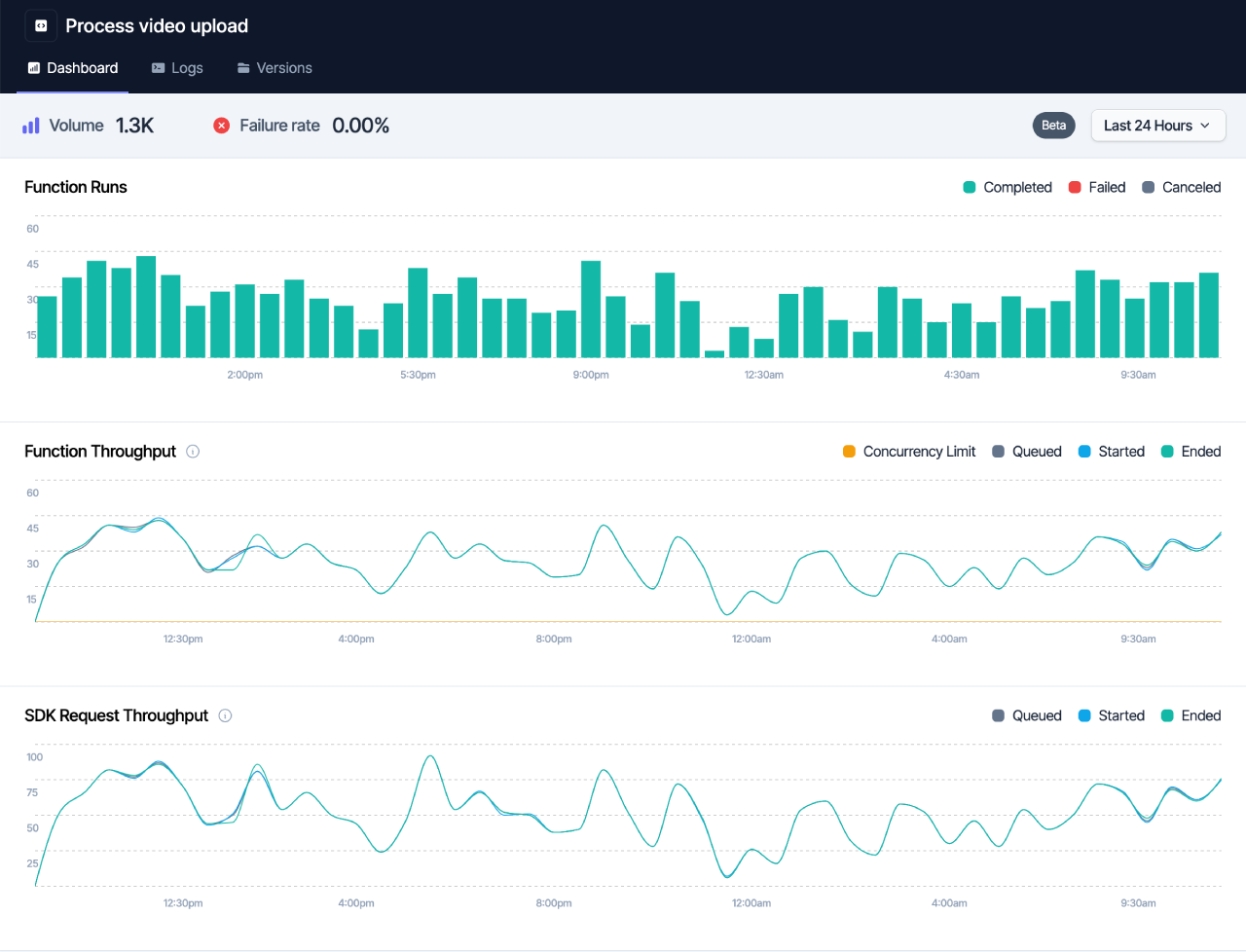Click the 12:00am label in SDK Request Throughput
The image size is (1246, 952).
[x=751, y=903]
